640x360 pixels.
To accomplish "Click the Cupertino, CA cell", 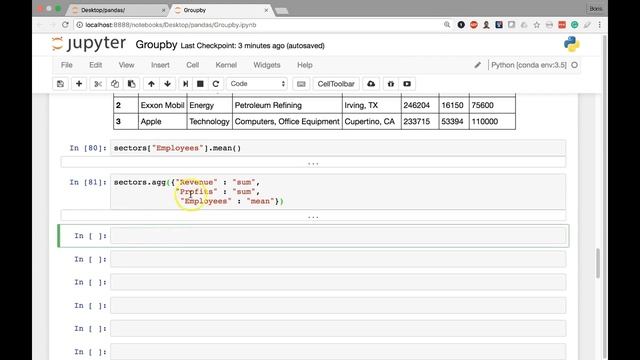I will pyautogui.click(x=371, y=122).
